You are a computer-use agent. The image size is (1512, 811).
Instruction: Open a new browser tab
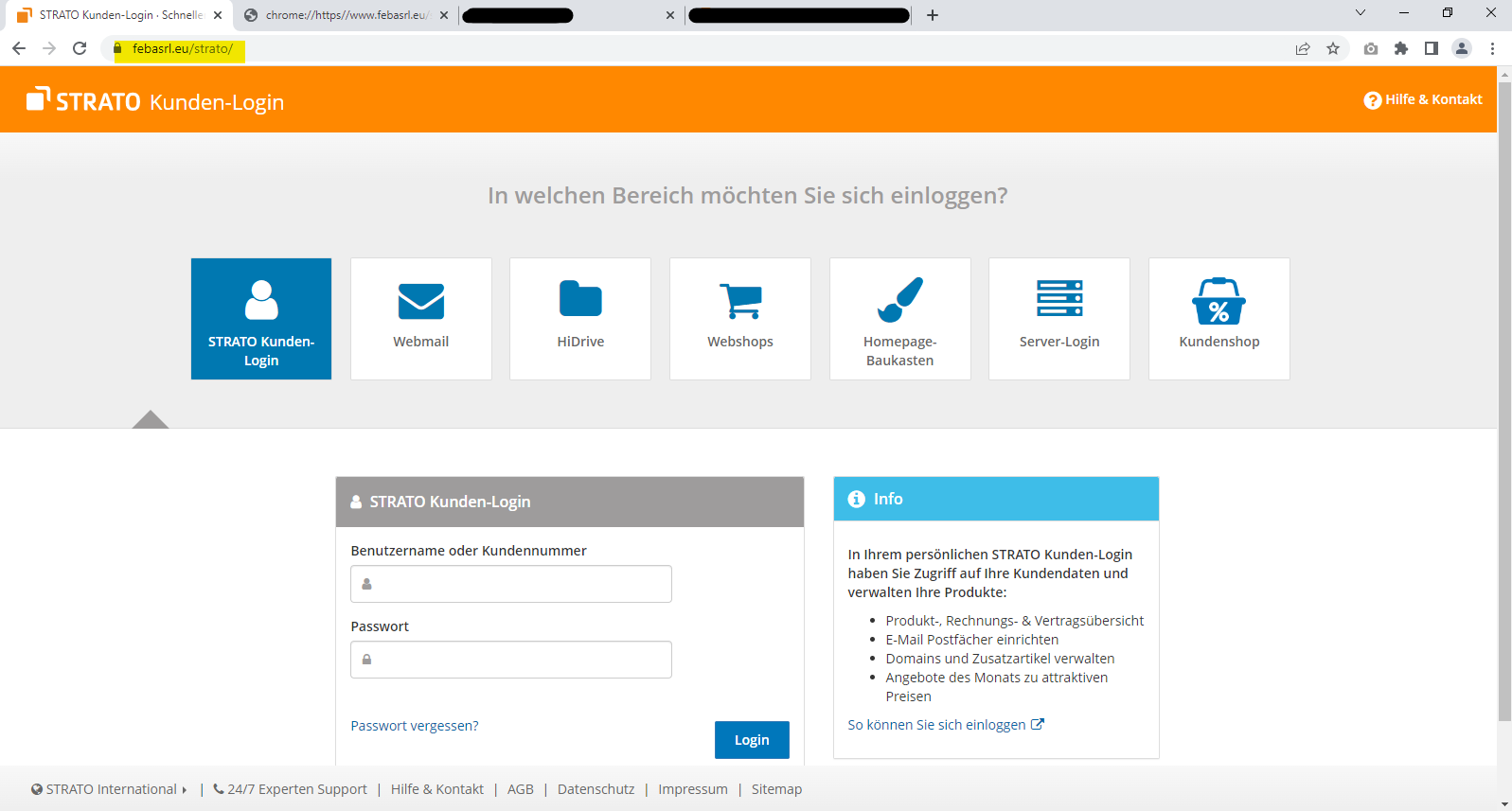933,15
